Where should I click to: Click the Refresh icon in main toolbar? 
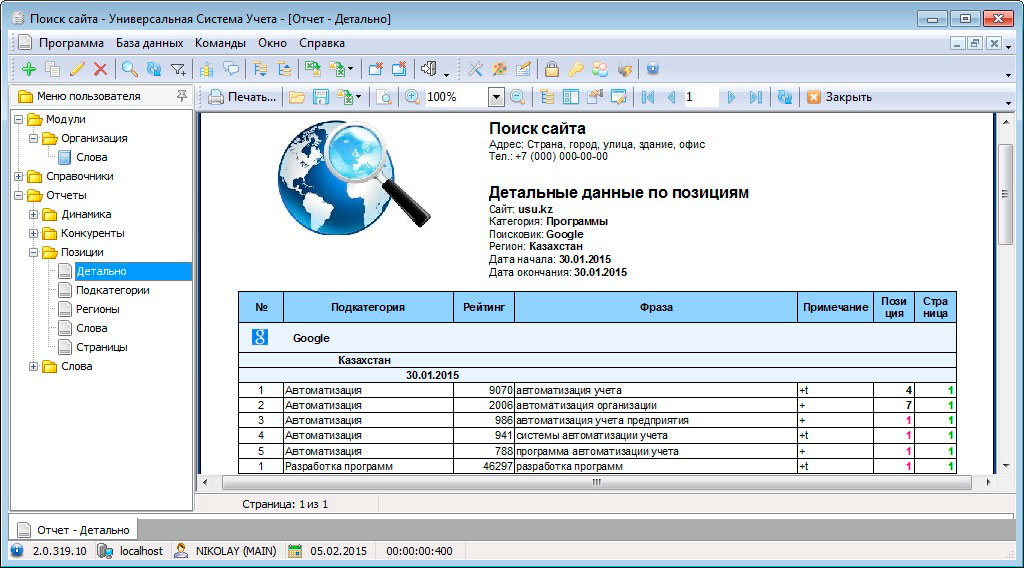pos(153,69)
